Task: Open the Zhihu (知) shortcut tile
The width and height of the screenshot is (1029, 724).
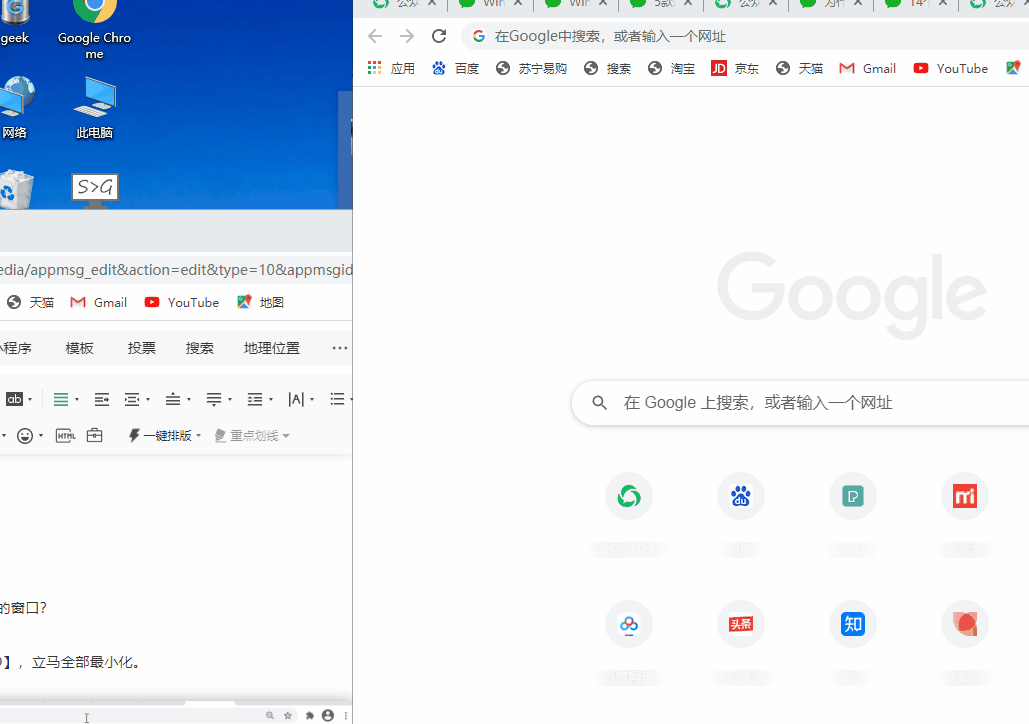Action: pyautogui.click(x=852, y=623)
